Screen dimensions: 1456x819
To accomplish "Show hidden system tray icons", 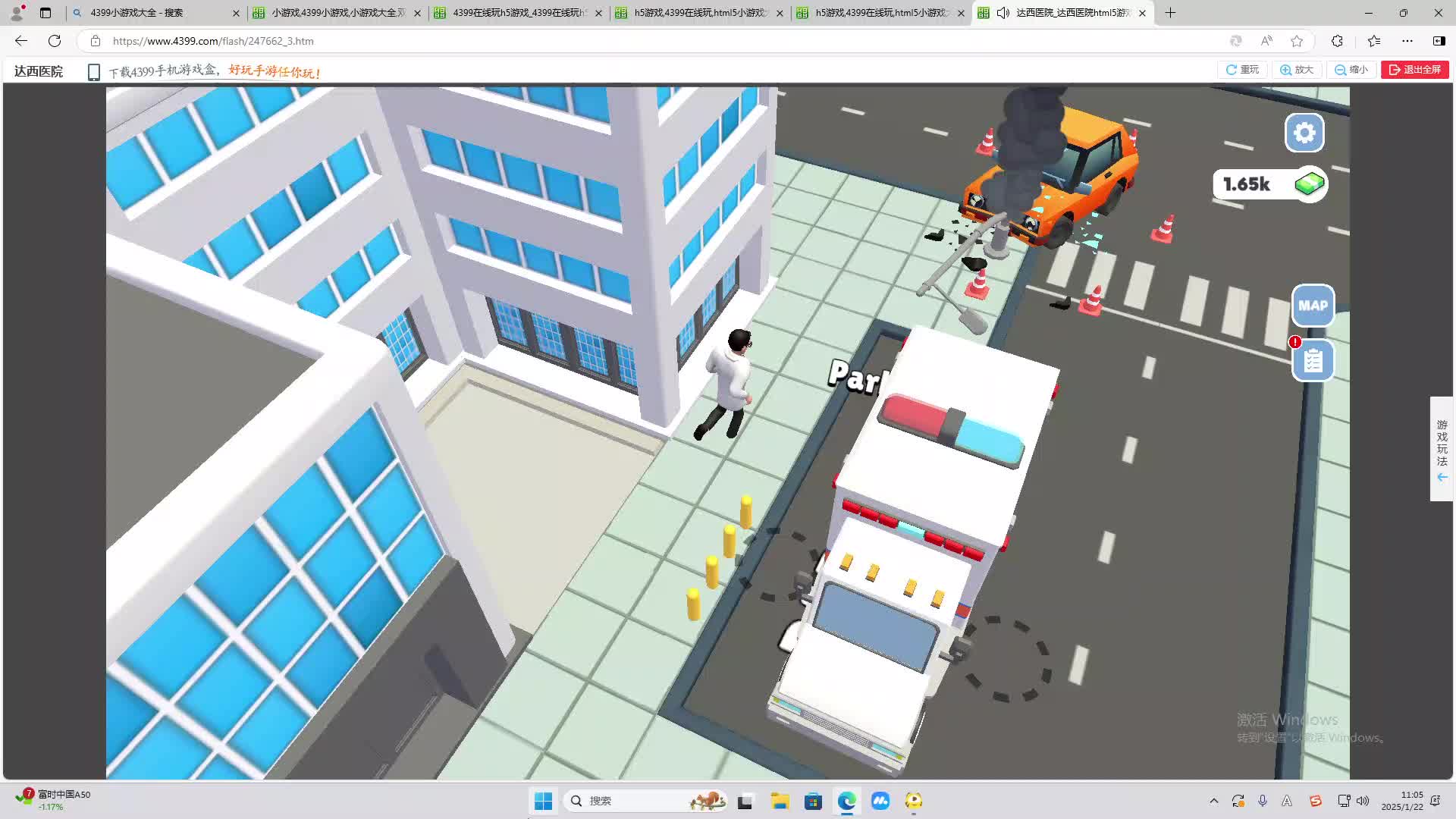I will 1213,801.
